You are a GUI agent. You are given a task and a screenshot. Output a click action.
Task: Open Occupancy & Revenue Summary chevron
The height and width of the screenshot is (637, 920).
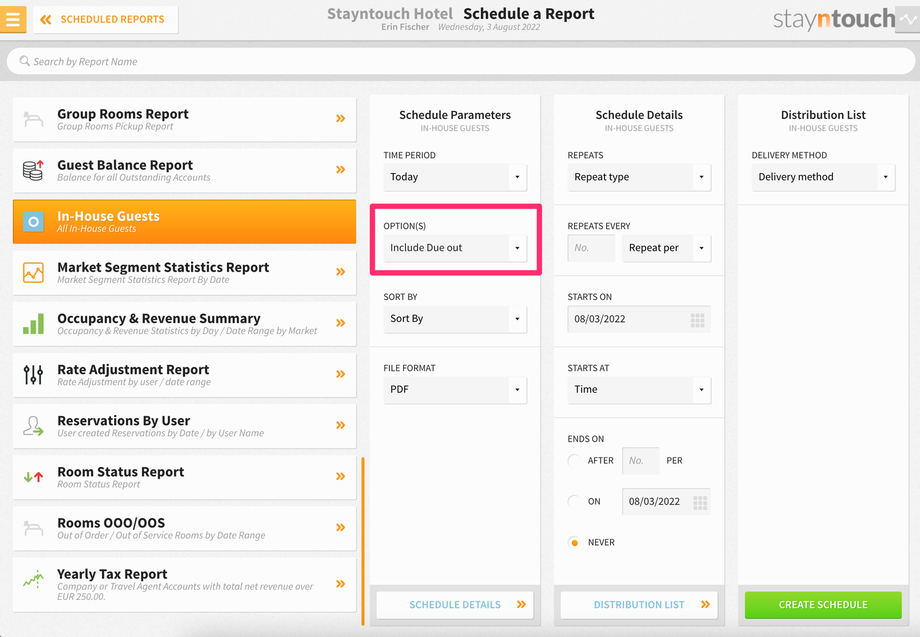tap(340, 323)
